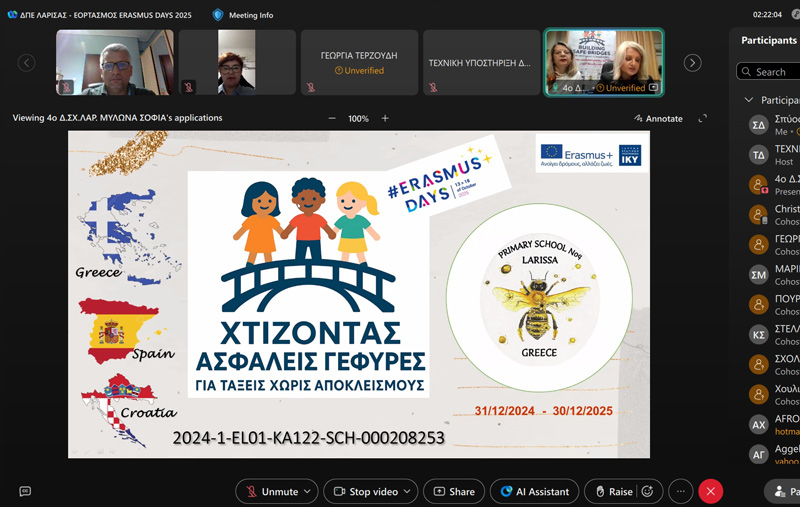Raise hand in meeting
Image resolution: width=800 pixels, height=507 pixels.
613,491
